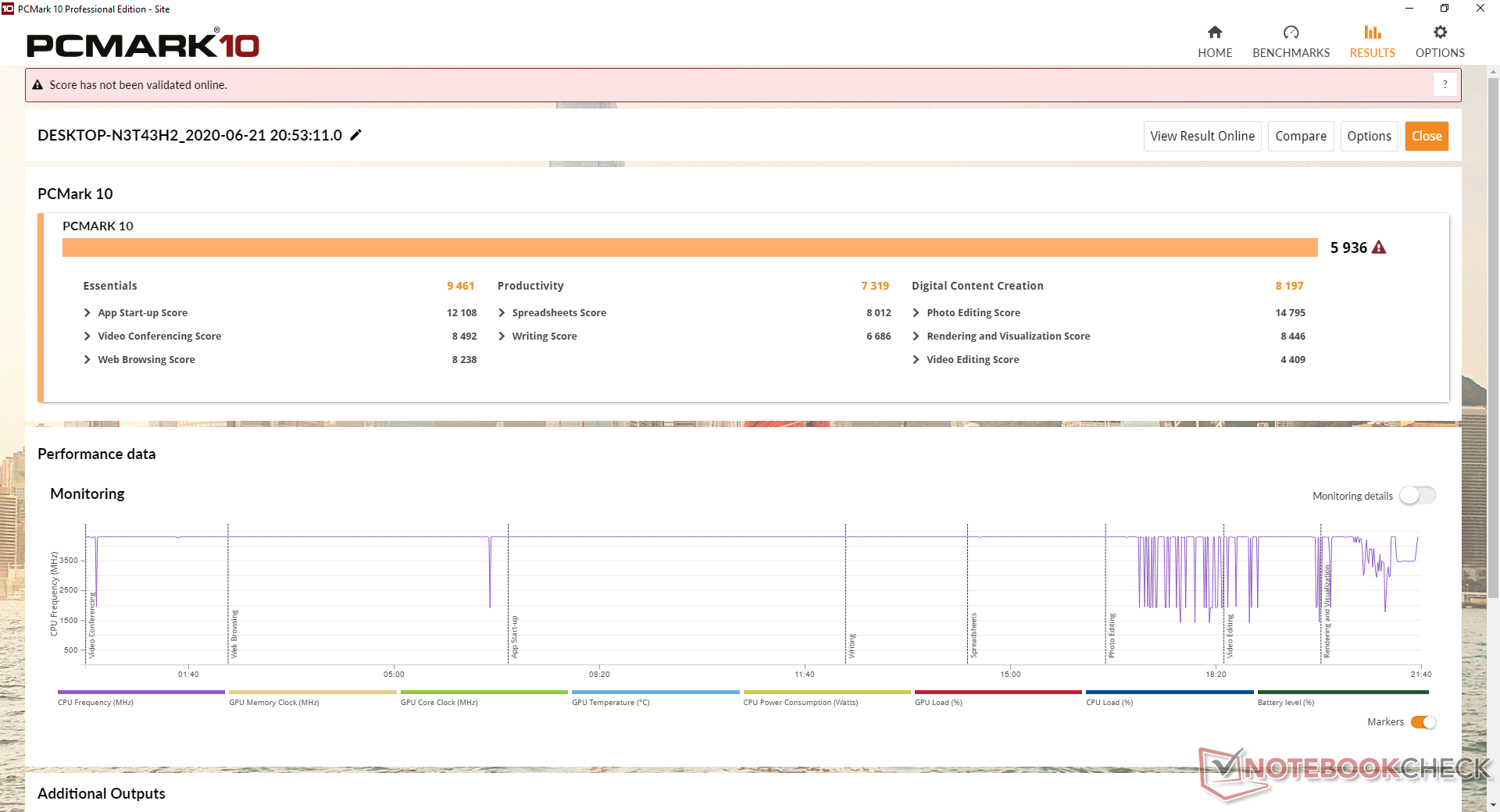
Task: Open the result Options button
Action: point(1369,136)
